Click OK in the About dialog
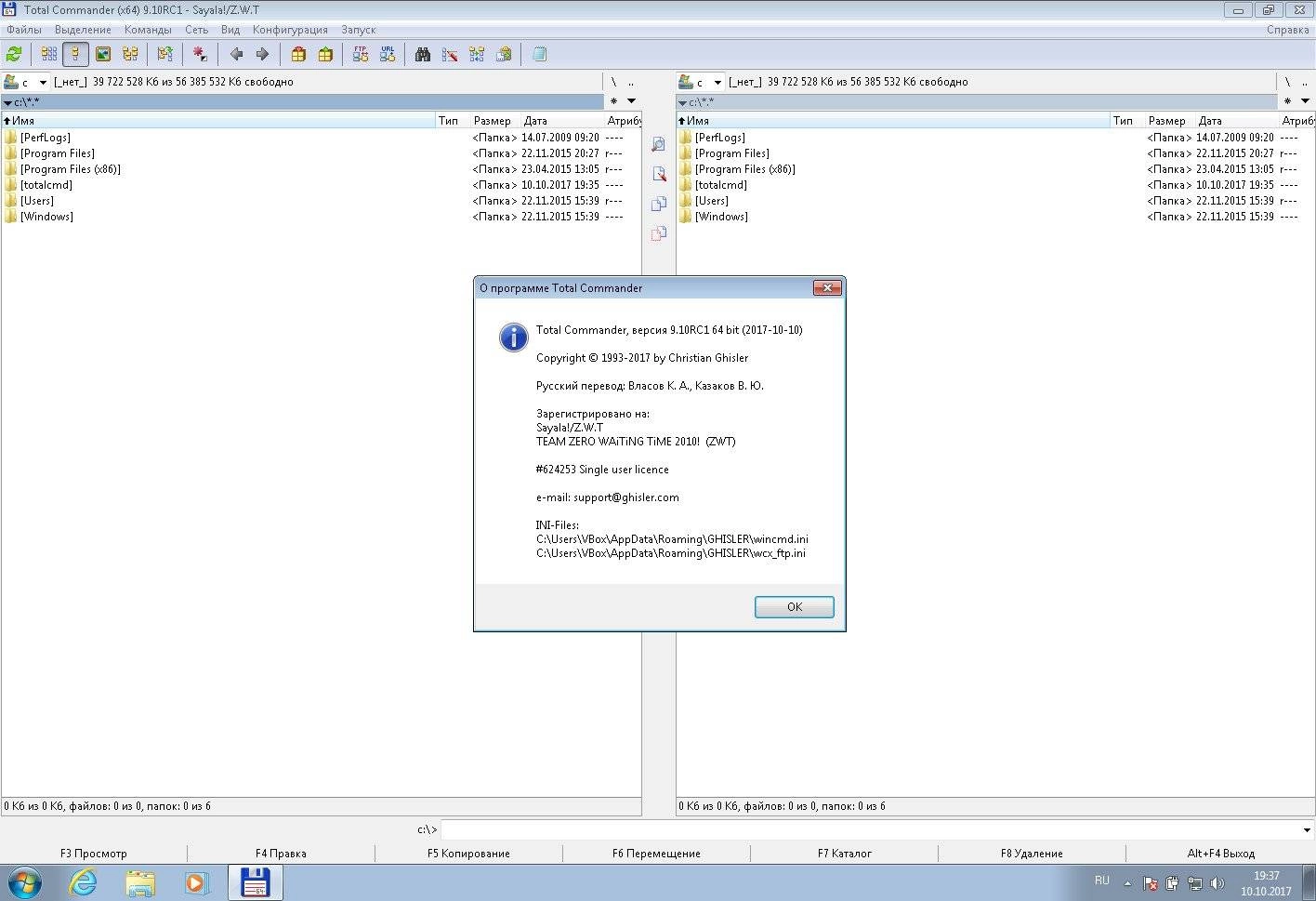1316x901 pixels. coord(795,607)
